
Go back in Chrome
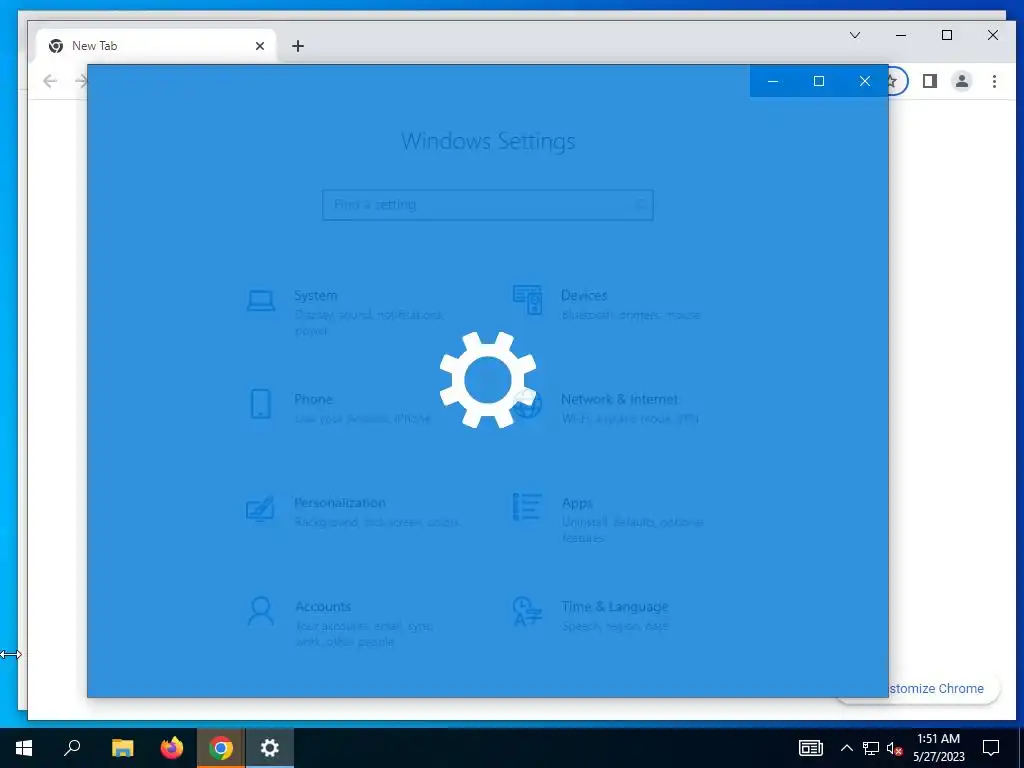[x=50, y=81]
